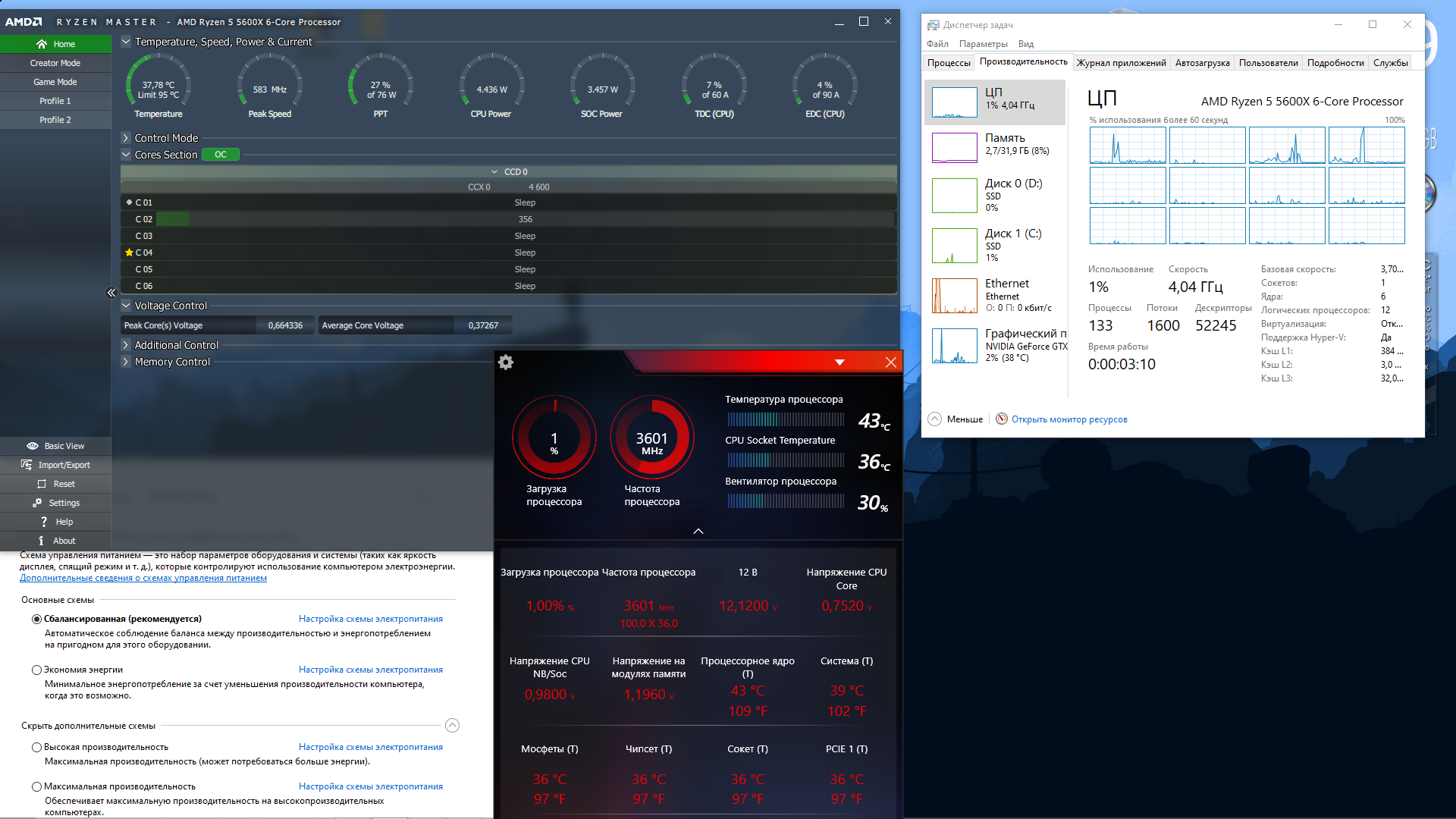Click the Import/Export icon

pos(27,465)
